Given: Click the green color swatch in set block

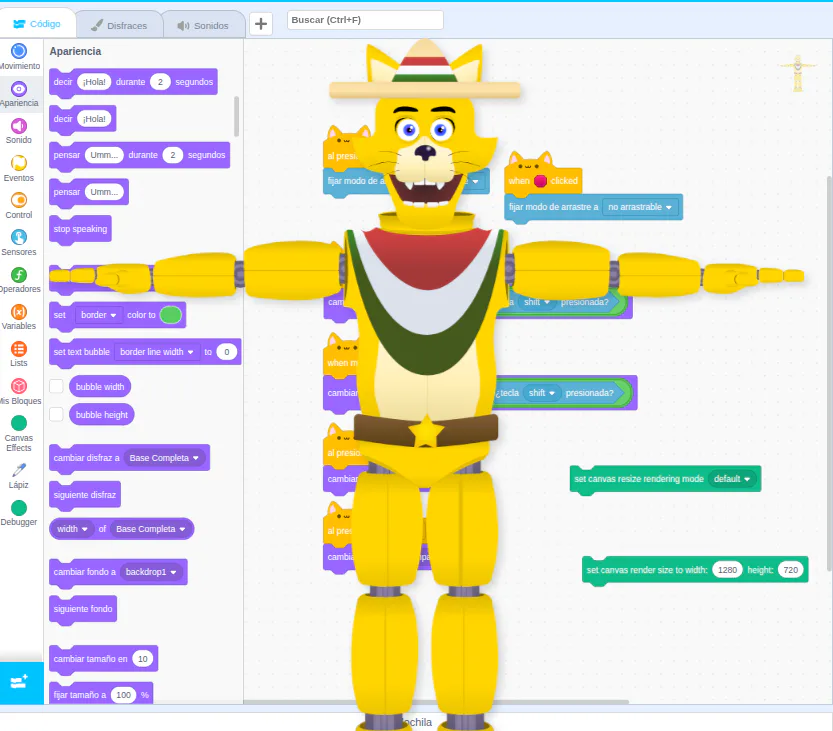Looking at the screenshot, I should [x=171, y=315].
